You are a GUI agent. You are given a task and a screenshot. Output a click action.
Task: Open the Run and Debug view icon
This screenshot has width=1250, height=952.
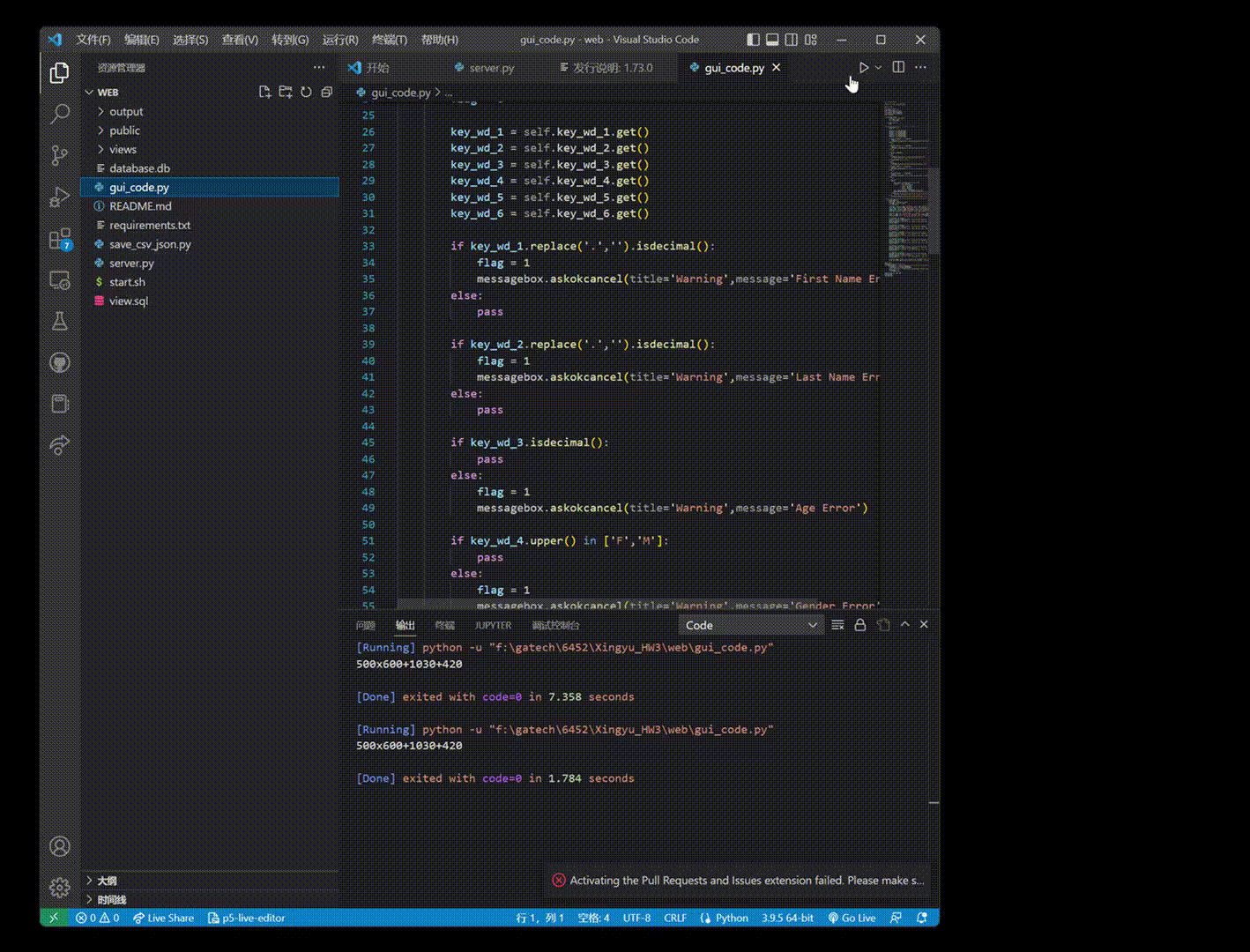point(59,197)
